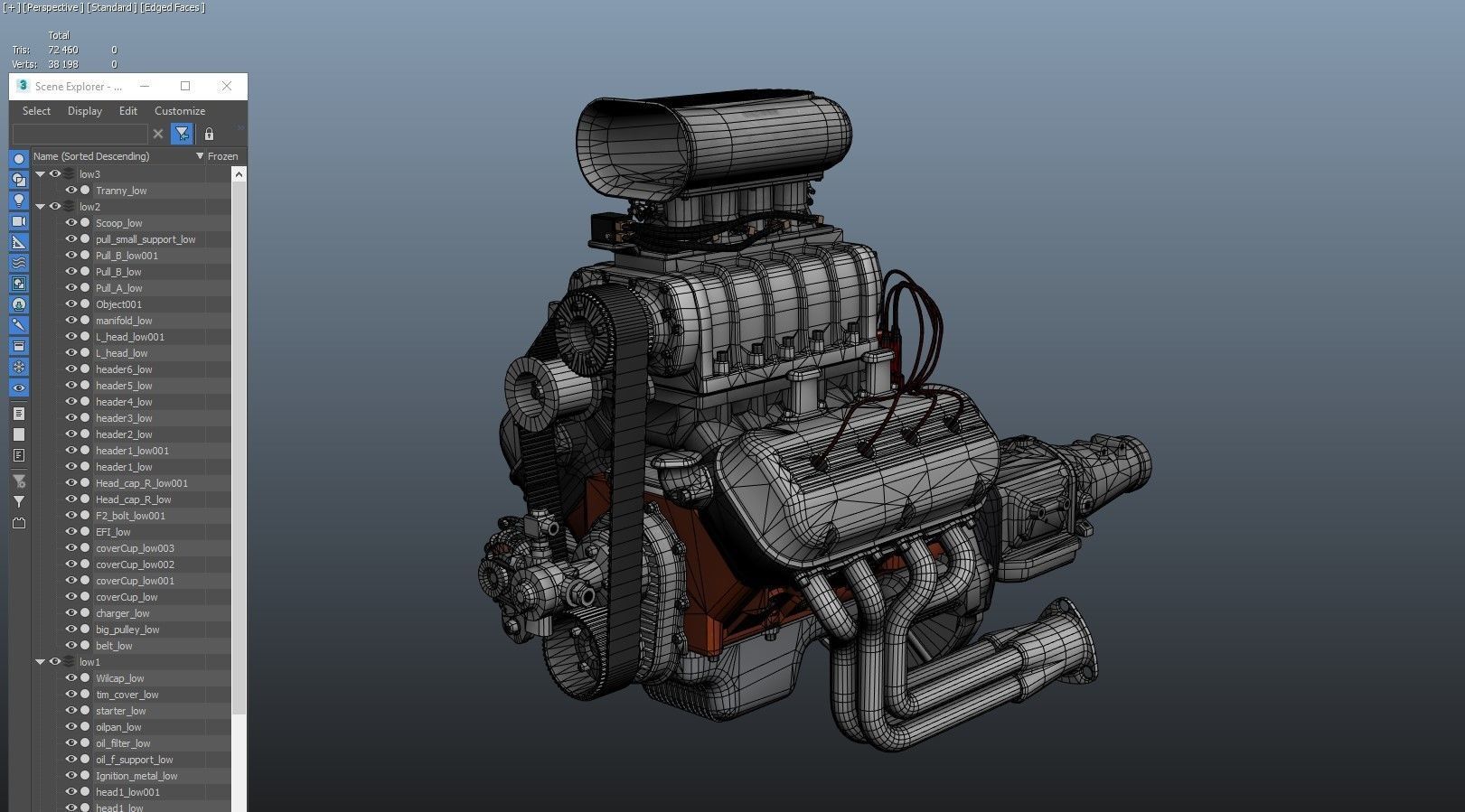Image resolution: width=1465 pixels, height=812 pixels.
Task: Toggle Display Lights bulb icon
Action: [19, 201]
